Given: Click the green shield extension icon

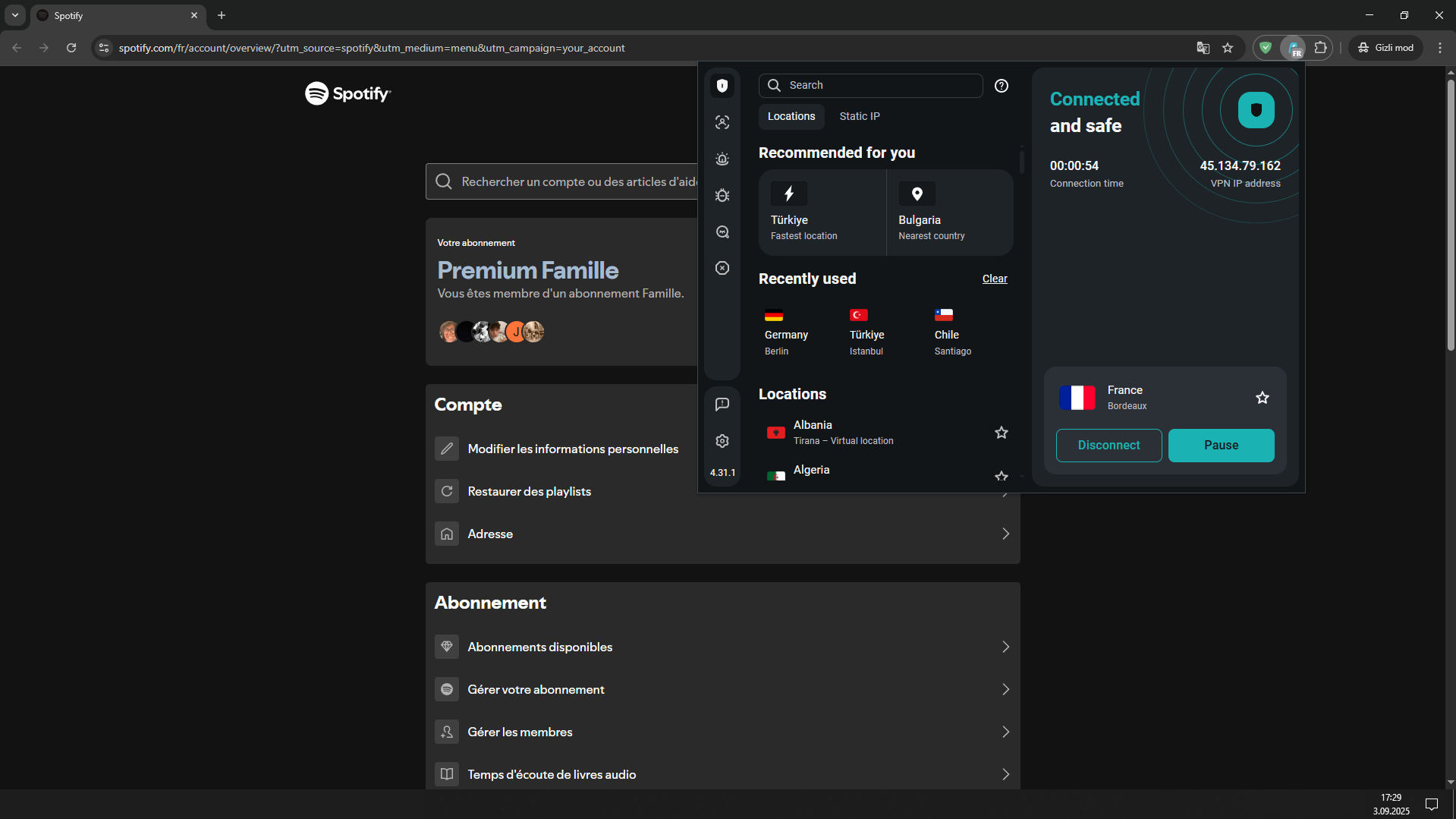Looking at the screenshot, I should [1266, 48].
